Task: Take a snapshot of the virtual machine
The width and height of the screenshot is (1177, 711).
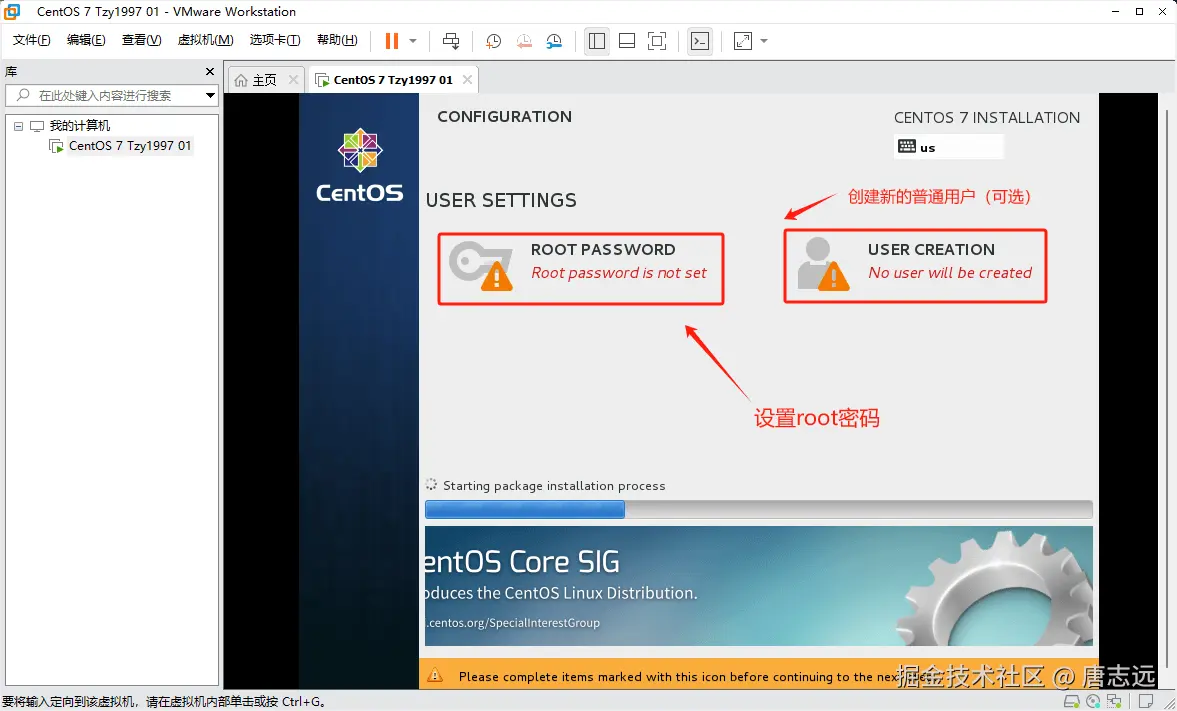Action: click(x=493, y=41)
